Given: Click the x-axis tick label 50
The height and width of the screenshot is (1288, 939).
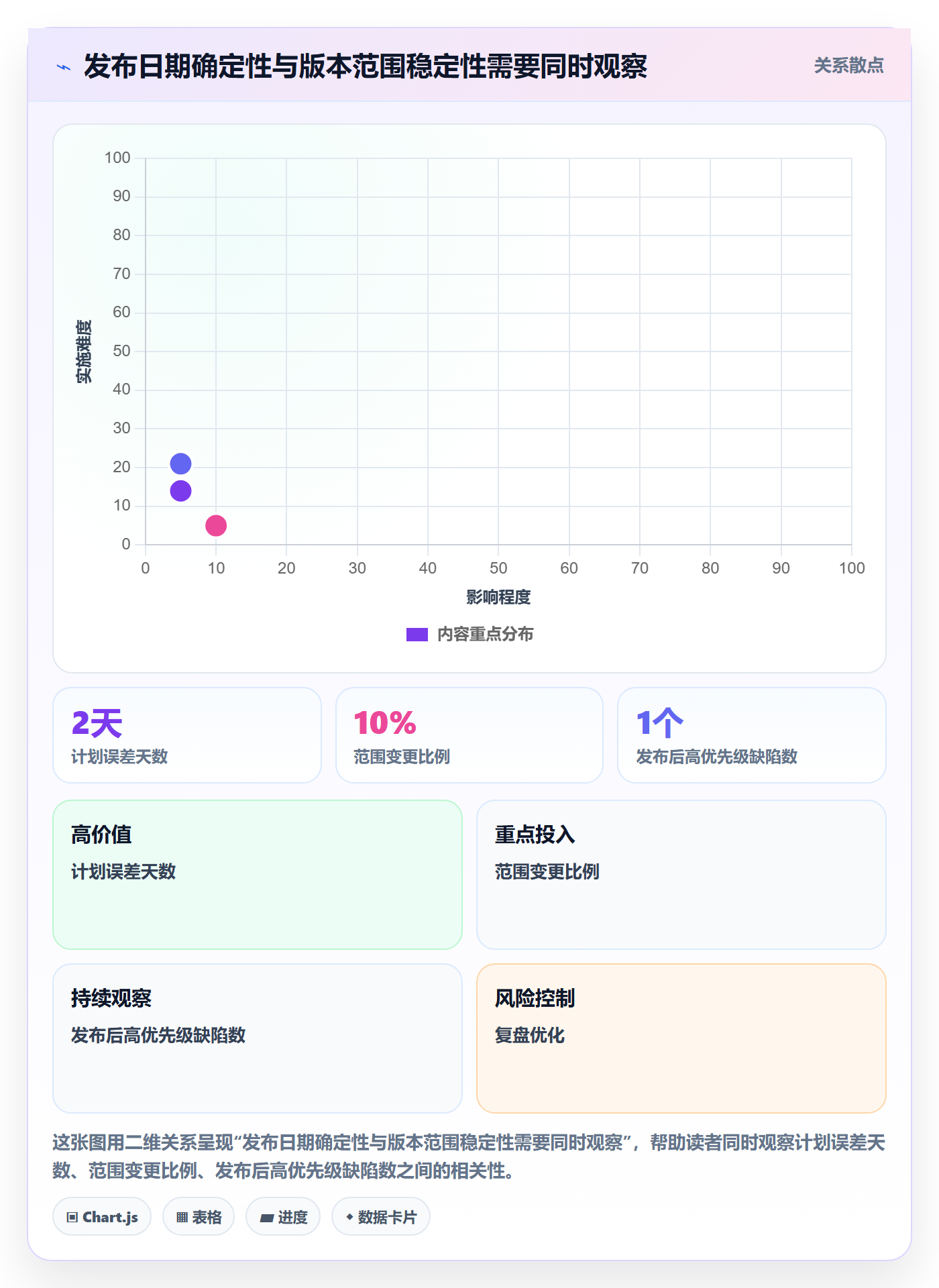Looking at the screenshot, I should [498, 568].
